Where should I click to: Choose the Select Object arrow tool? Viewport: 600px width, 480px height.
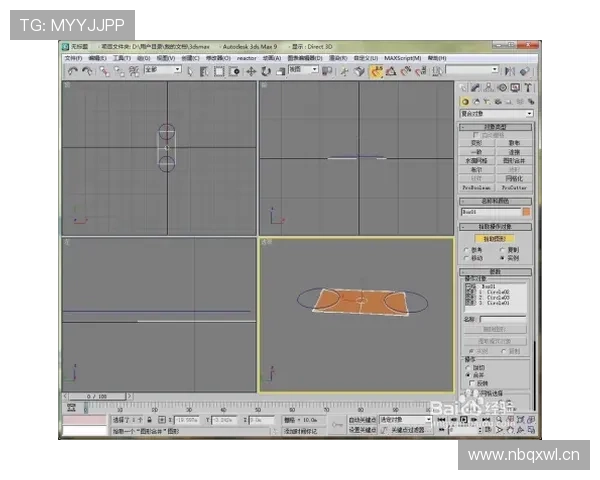coord(190,71)
